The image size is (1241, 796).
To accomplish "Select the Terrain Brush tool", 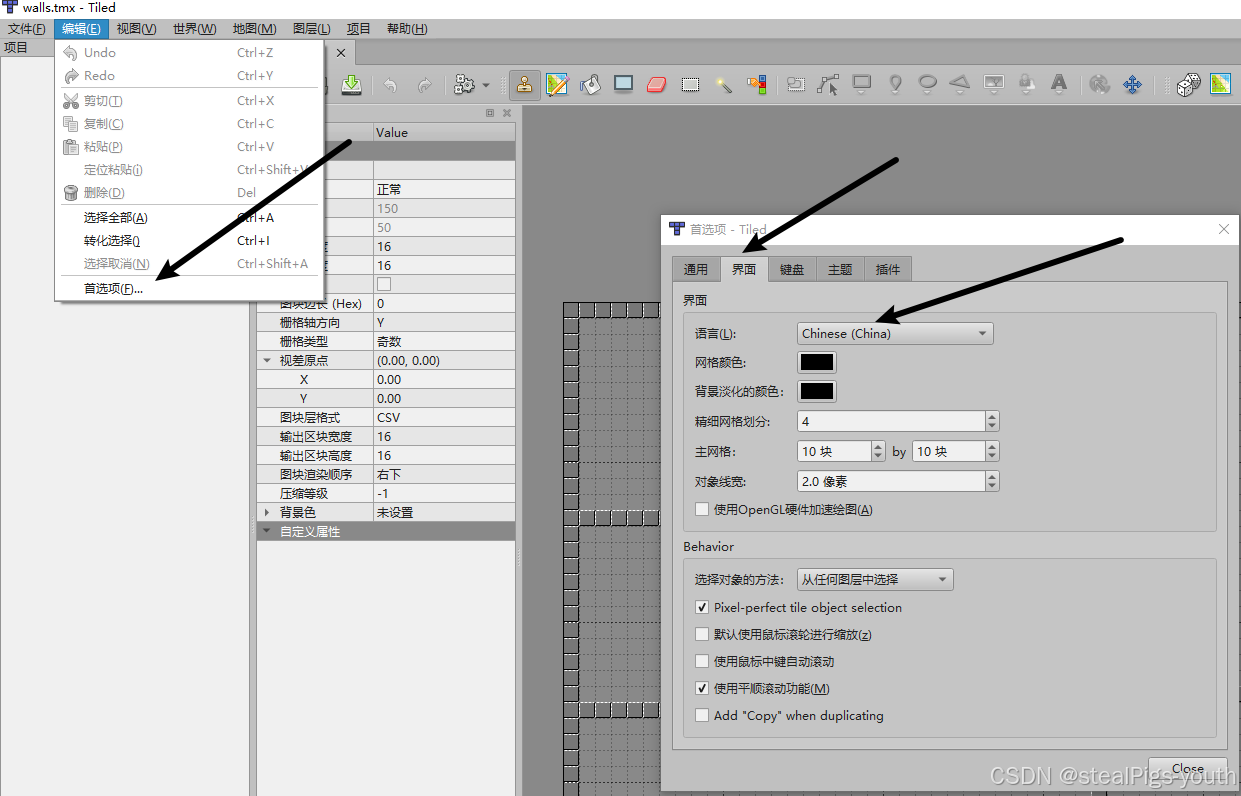I will (x=557, y=85).
